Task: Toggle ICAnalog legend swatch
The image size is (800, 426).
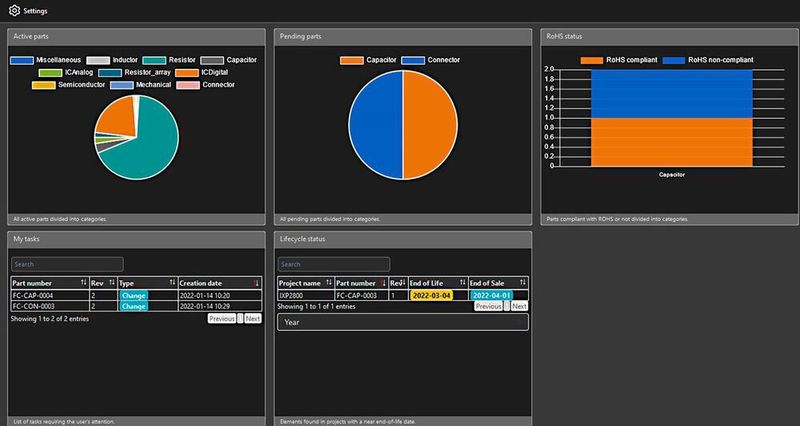Action: [51, 72]
